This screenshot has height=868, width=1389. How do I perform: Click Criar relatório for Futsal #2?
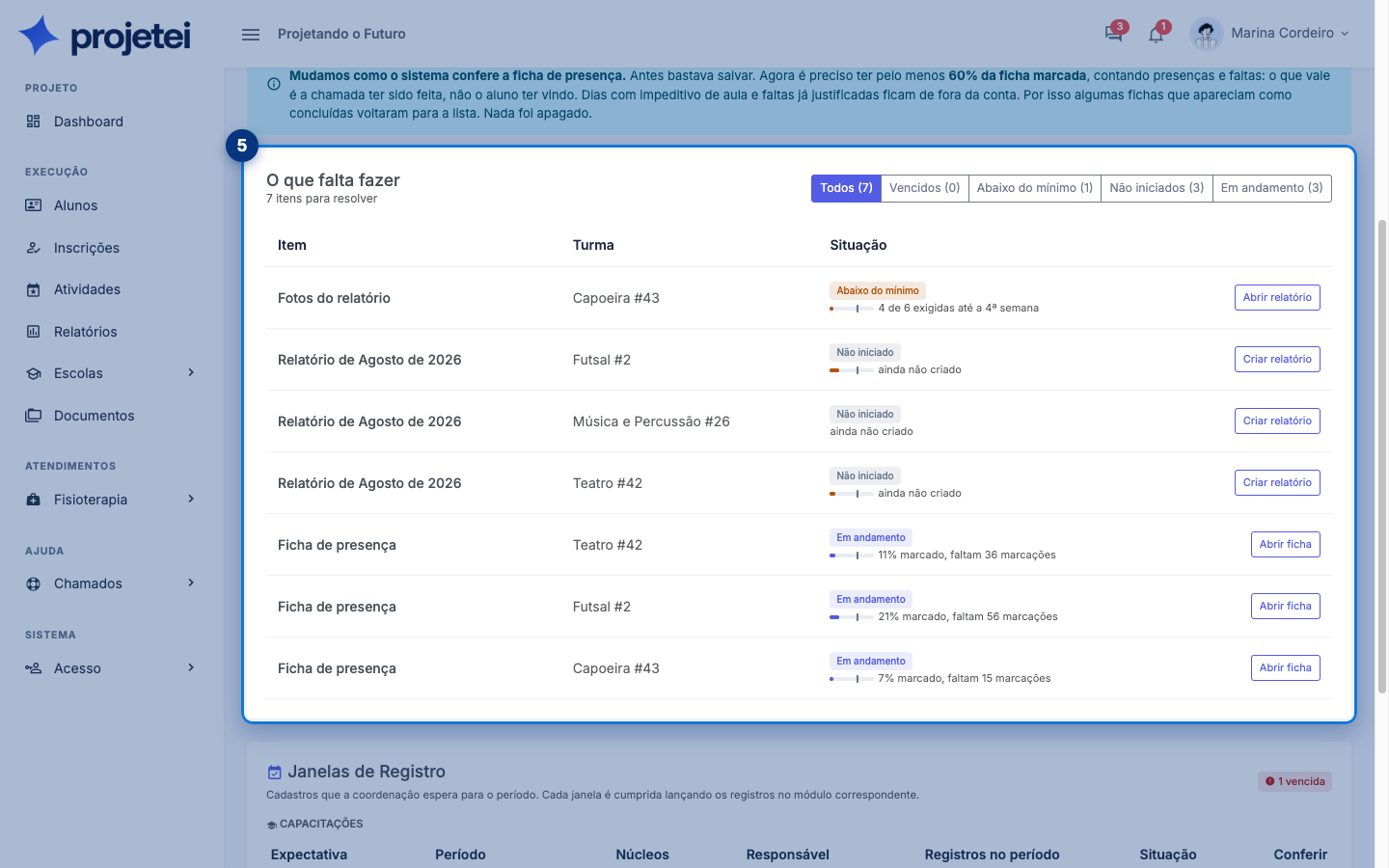[1277, 359]
